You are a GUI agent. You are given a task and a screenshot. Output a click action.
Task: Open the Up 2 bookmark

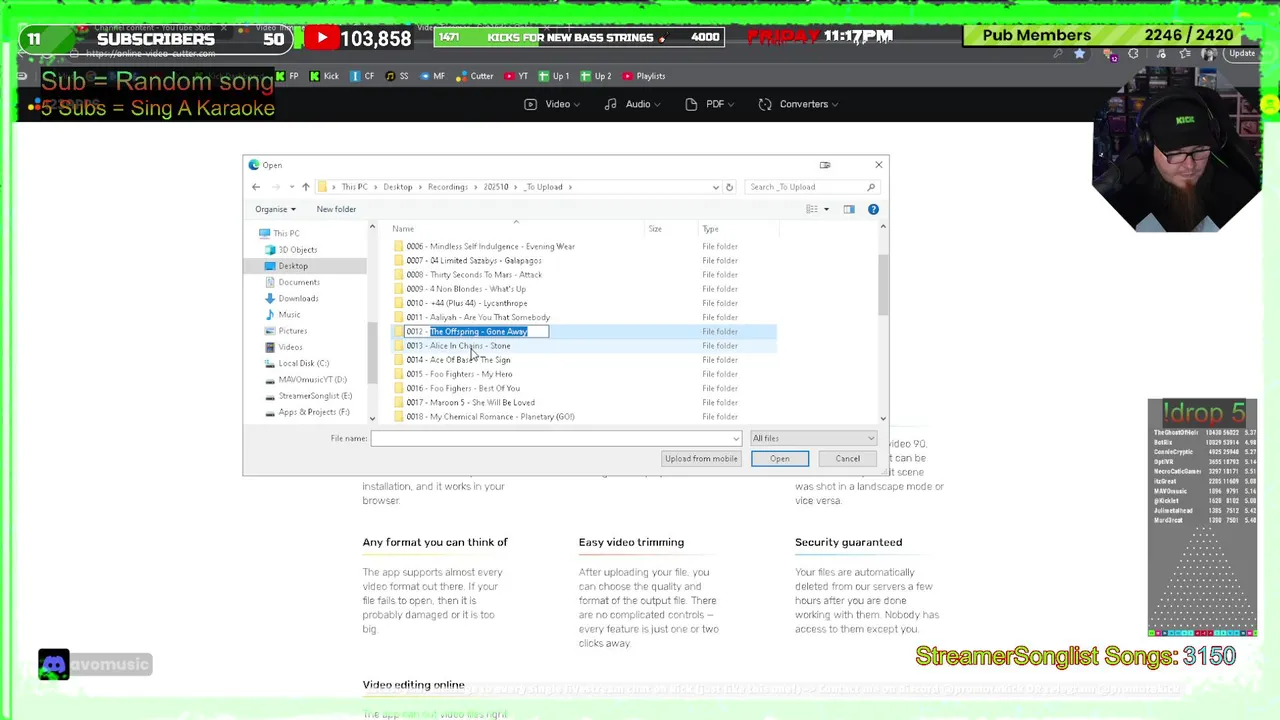[596, 76]
